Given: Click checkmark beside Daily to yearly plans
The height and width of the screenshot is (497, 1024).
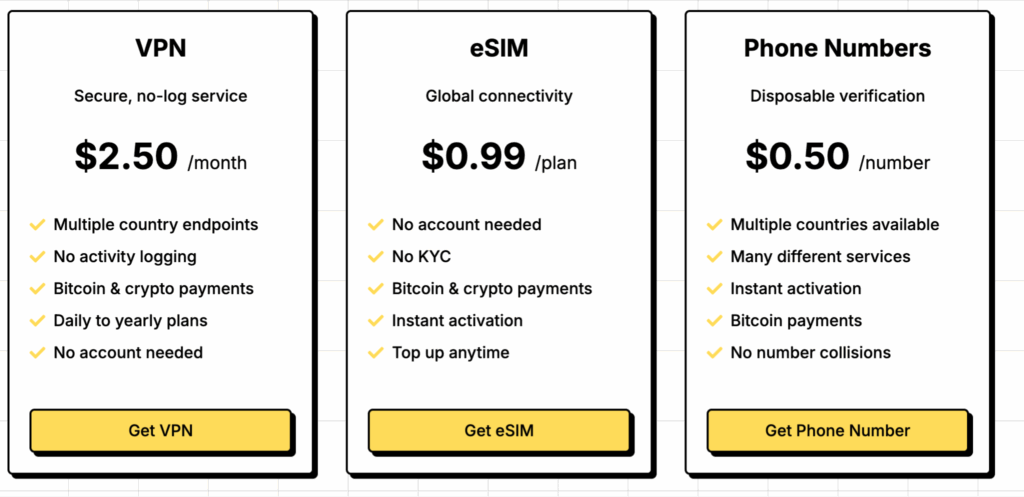Looking at the screenshot, I should point(38,321).
